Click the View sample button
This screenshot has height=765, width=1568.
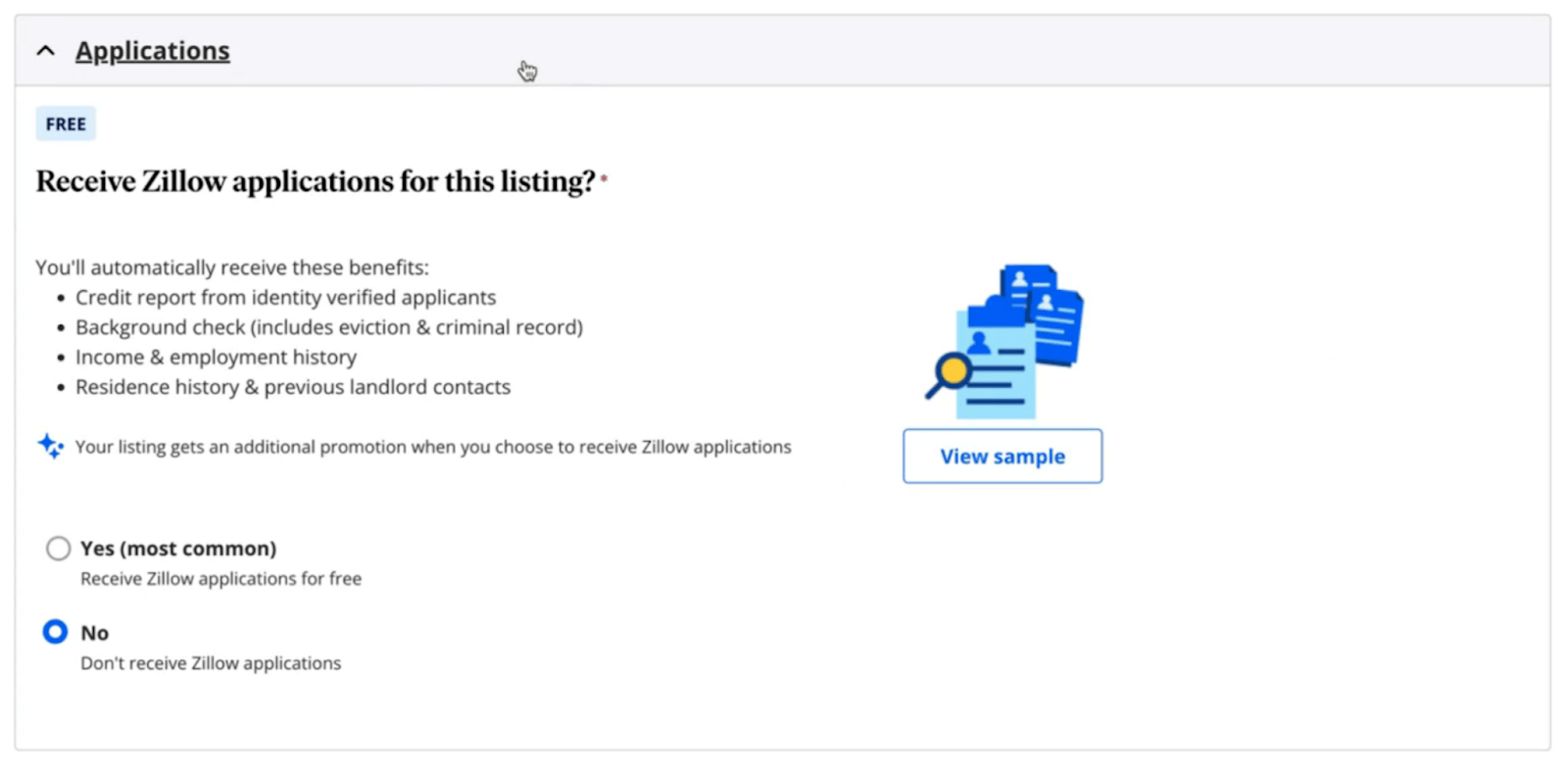click(x=1001, y=455)
